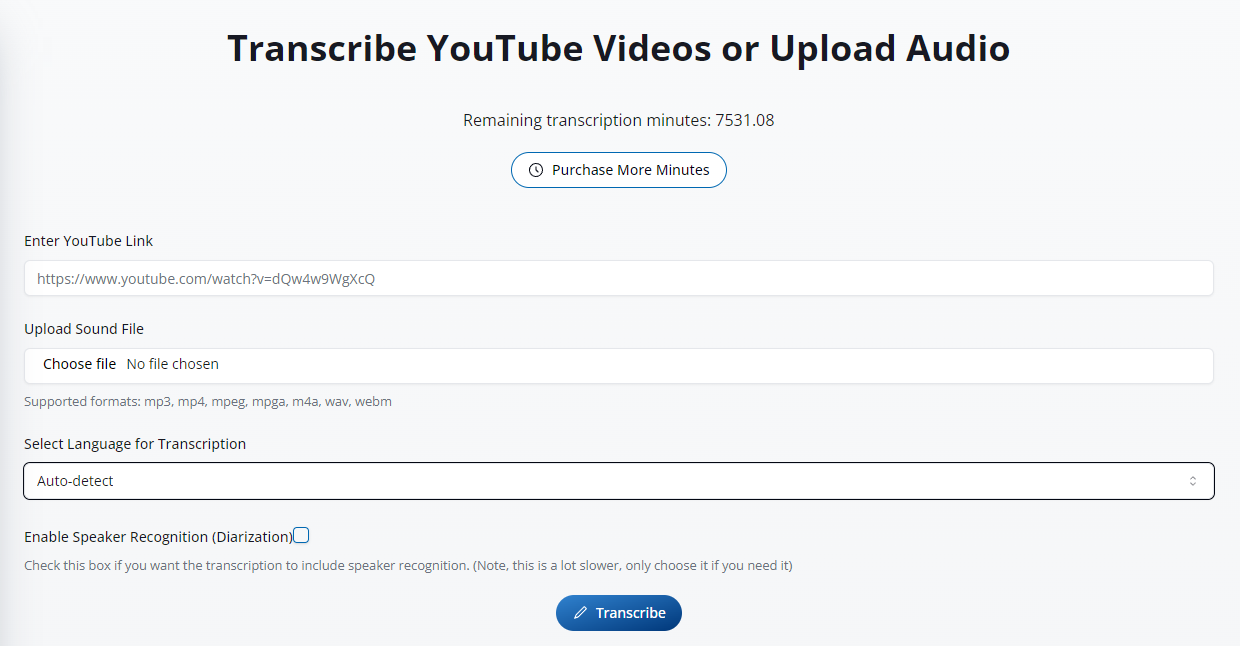Click the pencil icon on the Transcribe button
This screenshot has width=1240, height=646.
(x=580, y=613)
